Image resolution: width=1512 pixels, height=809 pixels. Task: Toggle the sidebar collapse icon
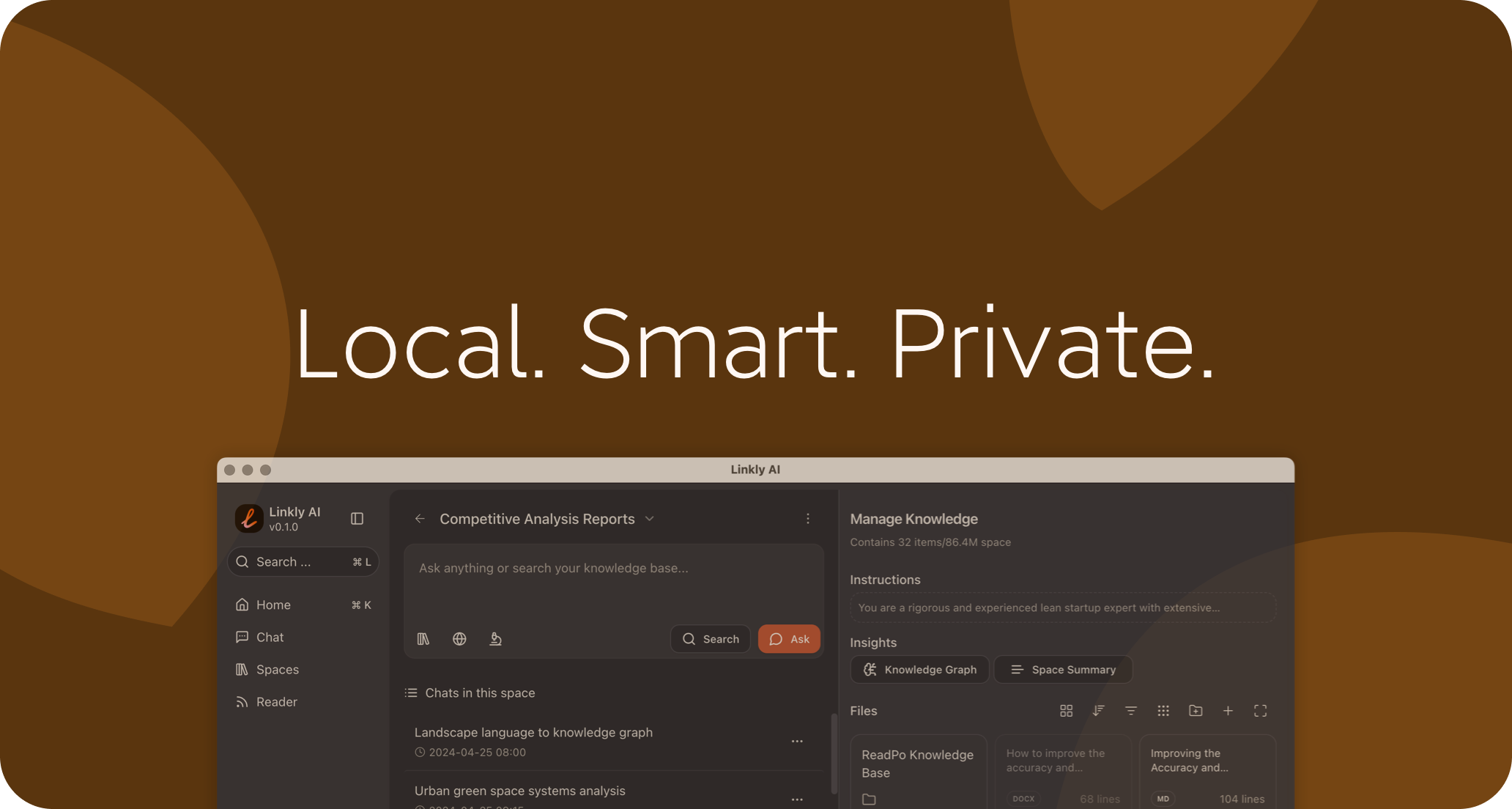357,519
